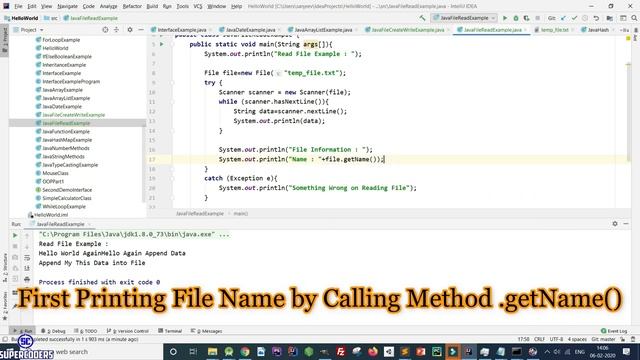
Task: Commit changes with the Git checkmark icon
Action: pyautogui.click(x=574, y=18)
